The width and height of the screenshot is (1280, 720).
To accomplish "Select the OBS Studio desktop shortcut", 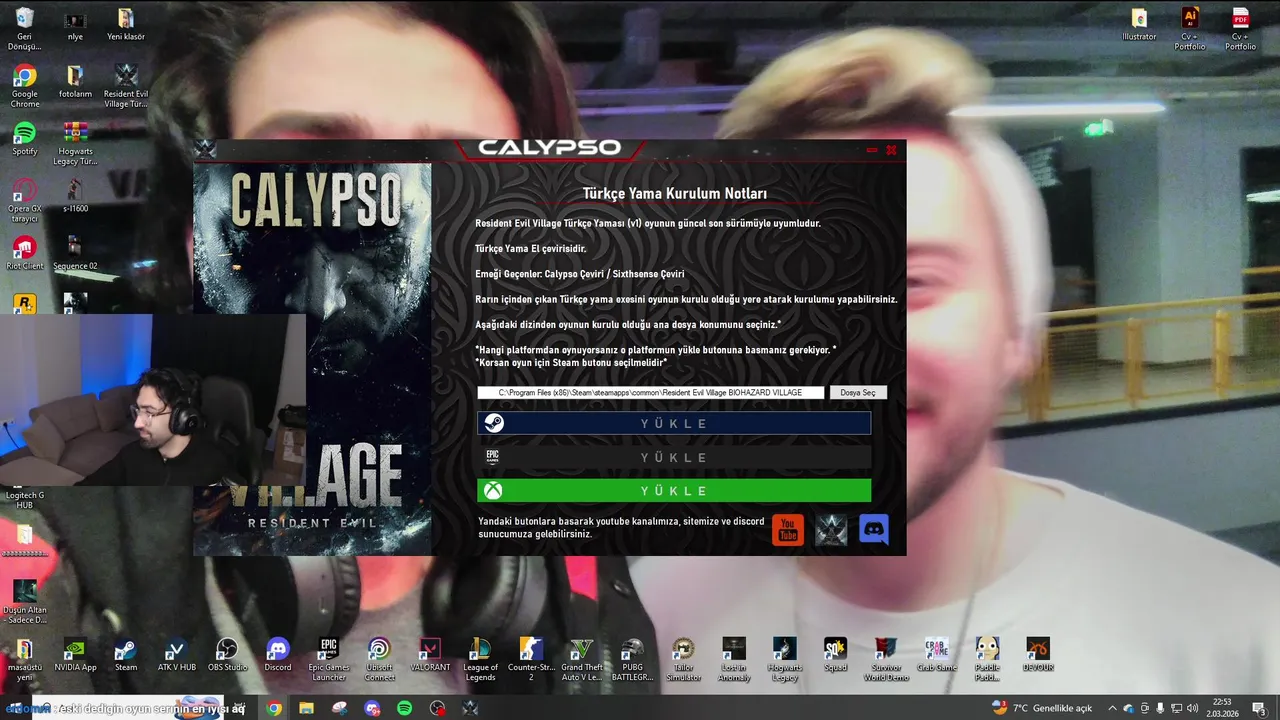I will [227, 655].
